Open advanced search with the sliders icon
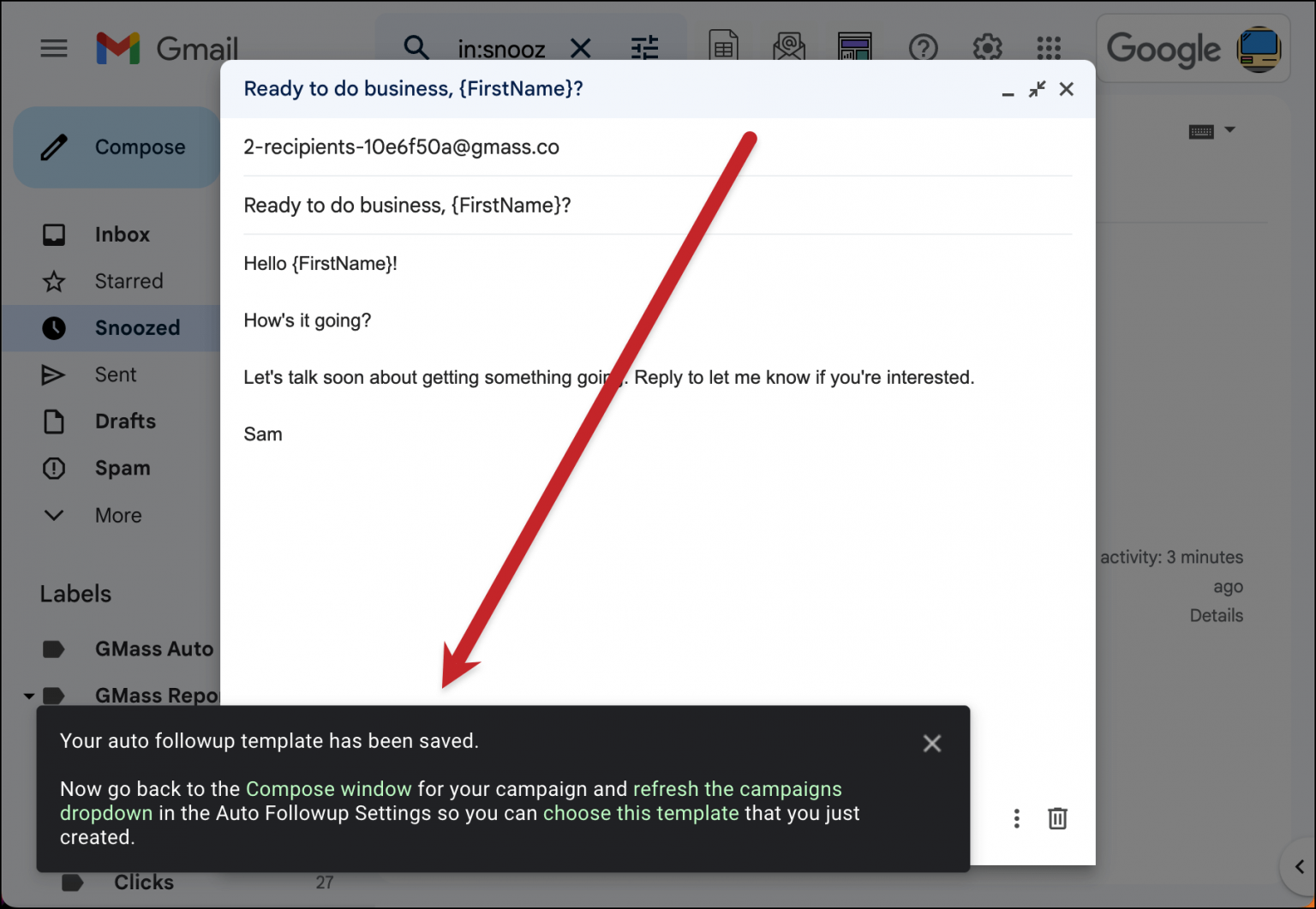 click(645, 48)
